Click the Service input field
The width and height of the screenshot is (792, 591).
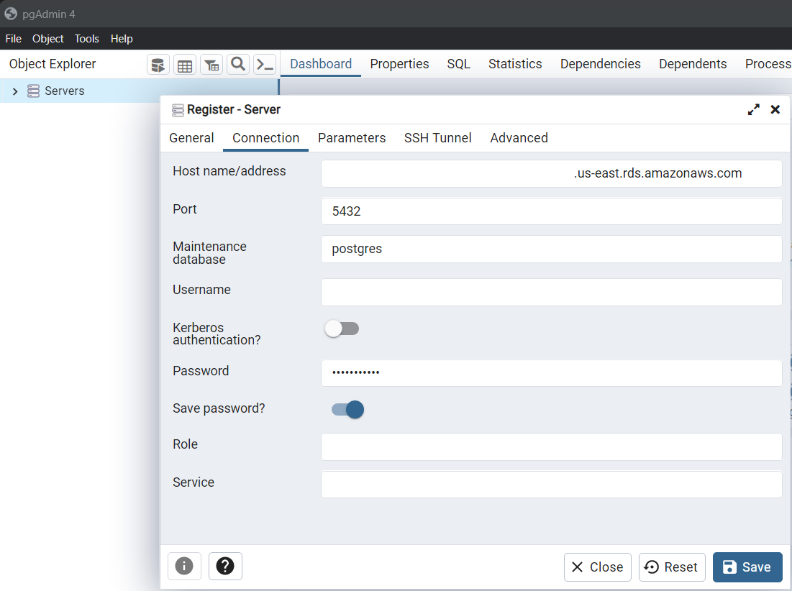552,484
